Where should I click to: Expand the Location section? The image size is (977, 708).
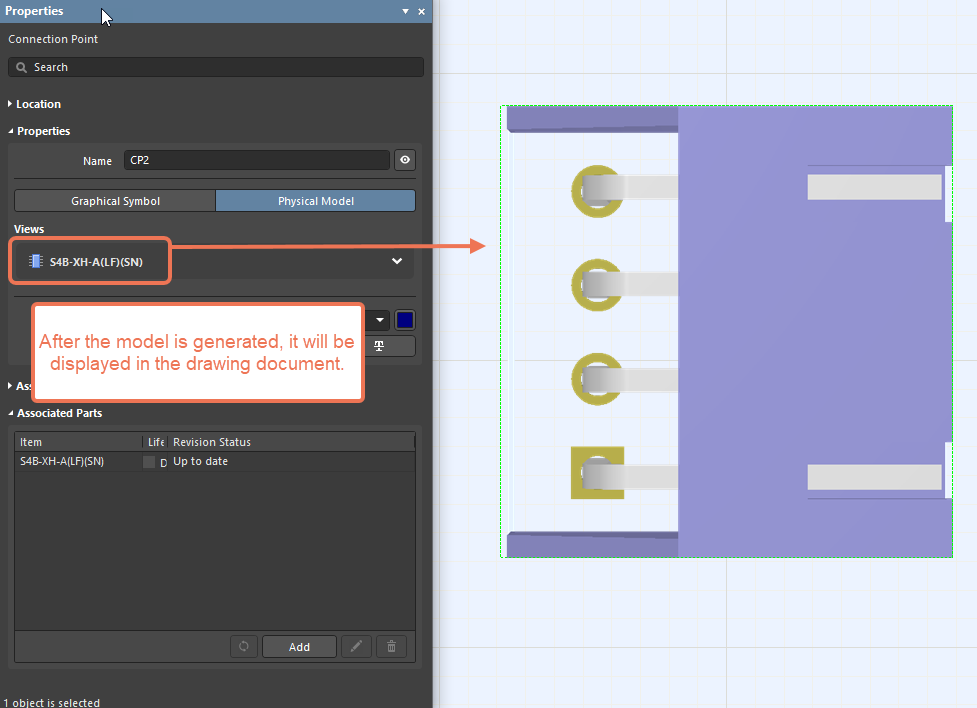point(11,104)
